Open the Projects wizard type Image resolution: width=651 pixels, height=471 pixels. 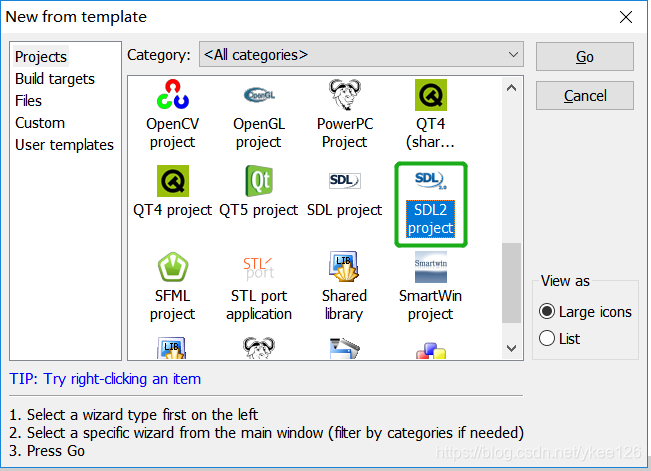[x=41, y=56]
